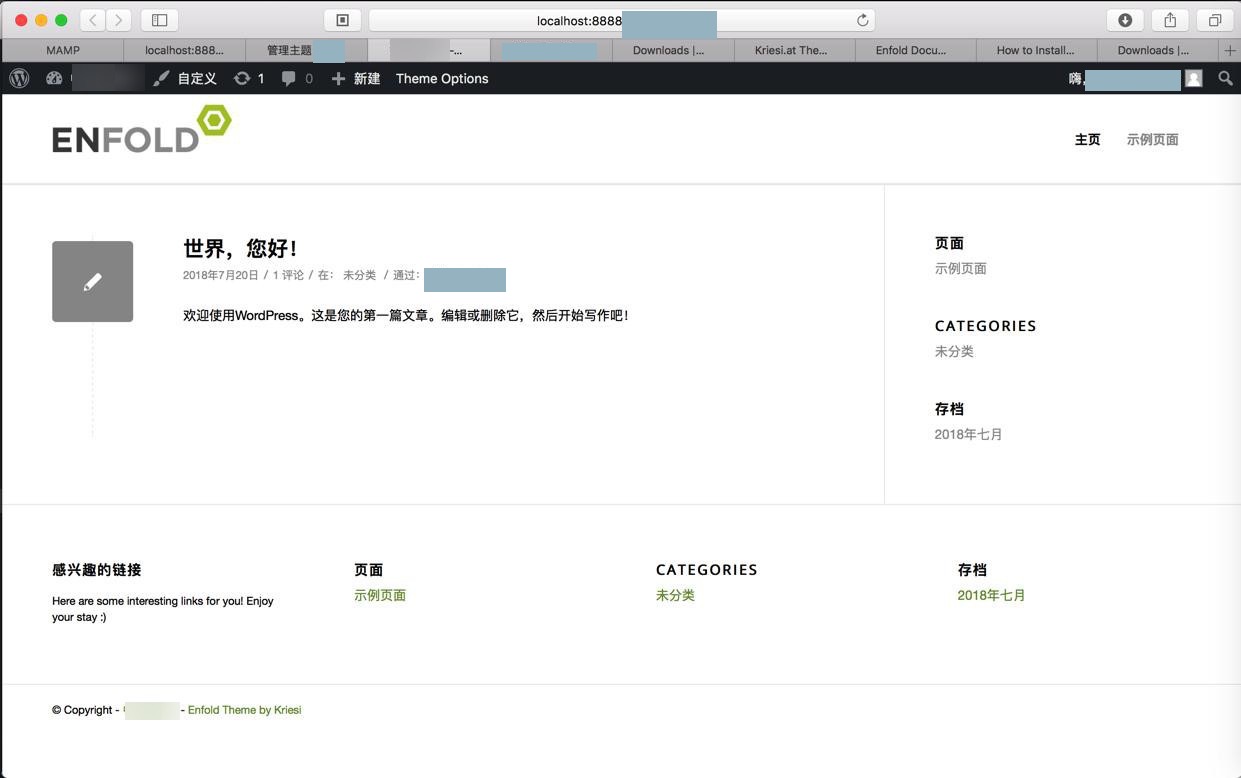Show all tabs overview icon

tap(1215, 20)
